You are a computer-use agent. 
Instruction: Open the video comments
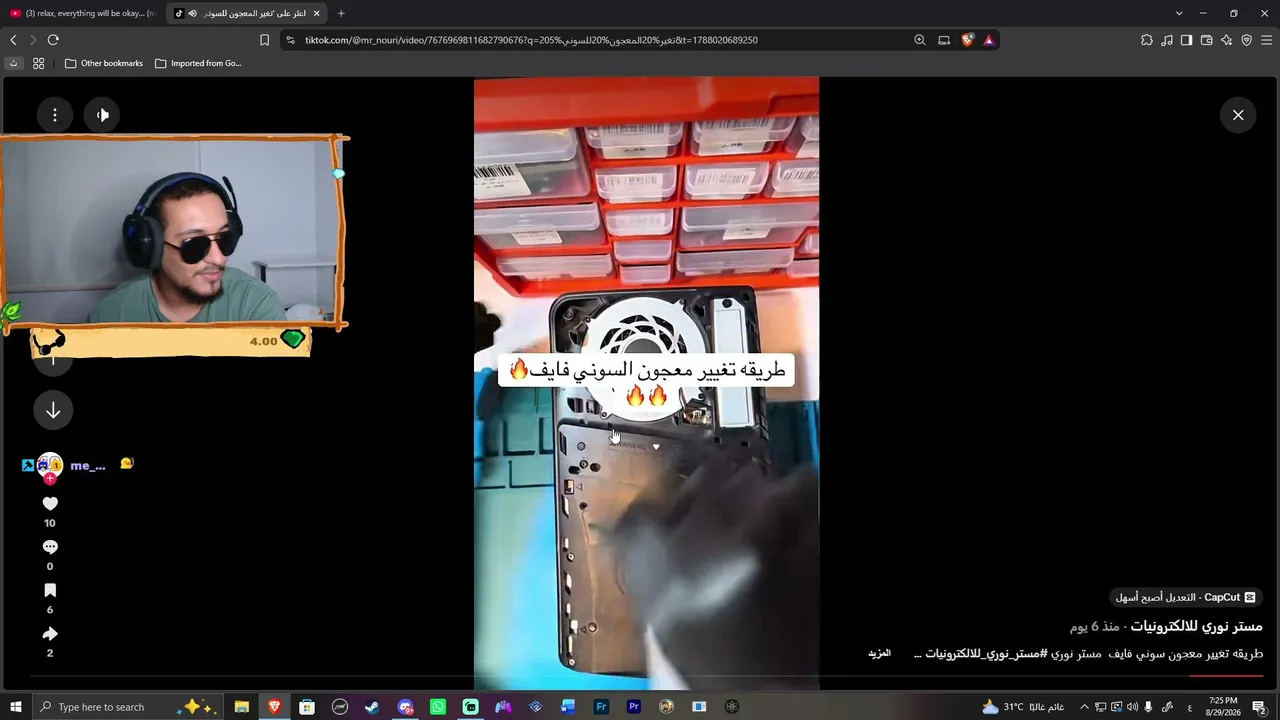tap(50, 547)
